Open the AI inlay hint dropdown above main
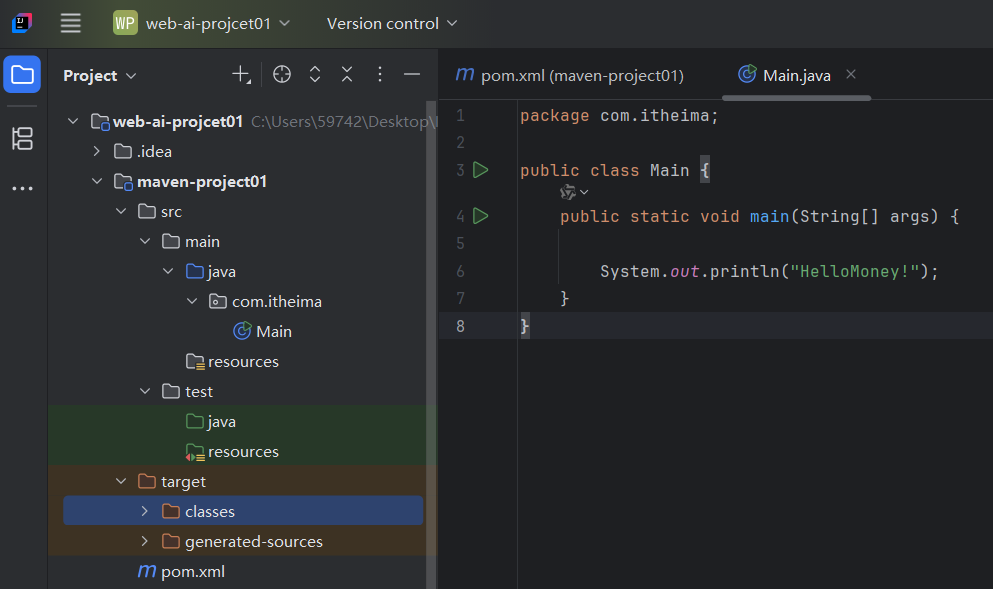This screenshot has width=993, height=589. coord(574,192)
